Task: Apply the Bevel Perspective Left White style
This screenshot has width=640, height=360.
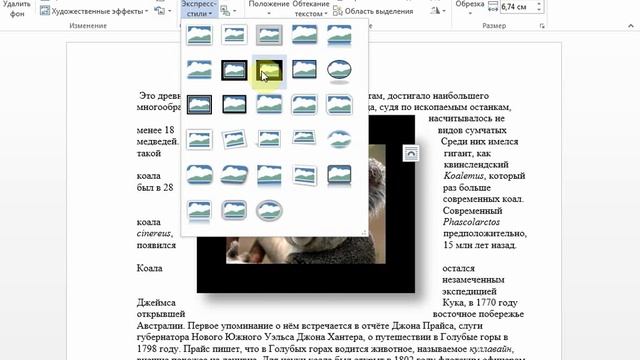Action: (x=304, y=175)
